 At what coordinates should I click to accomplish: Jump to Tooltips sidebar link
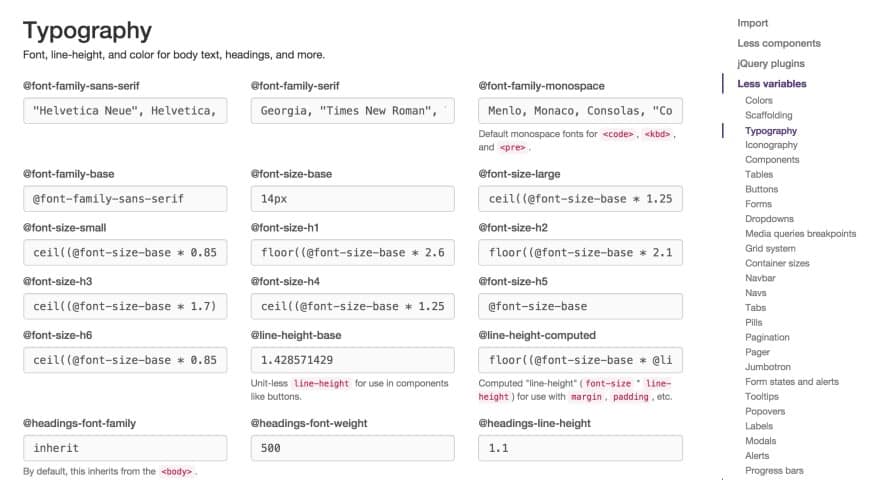[x=761, y=397]
